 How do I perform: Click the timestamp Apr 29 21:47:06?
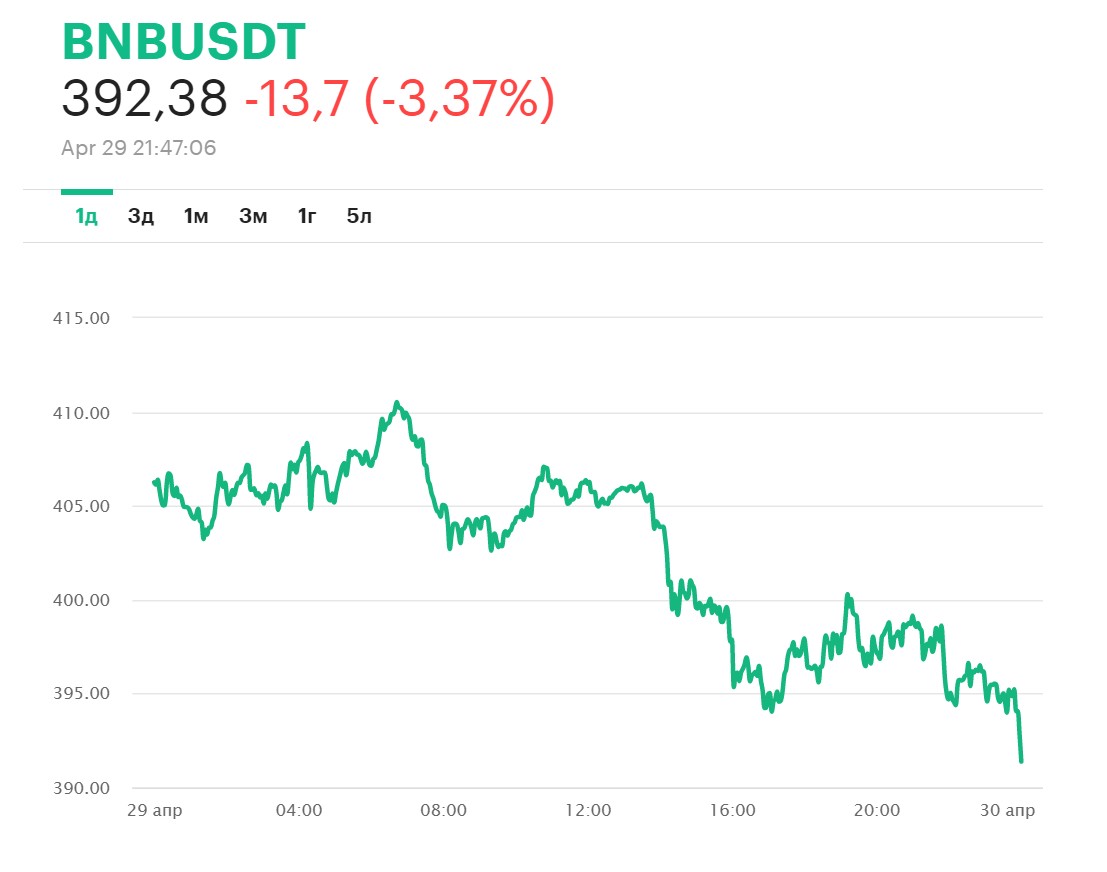(138, 148)
